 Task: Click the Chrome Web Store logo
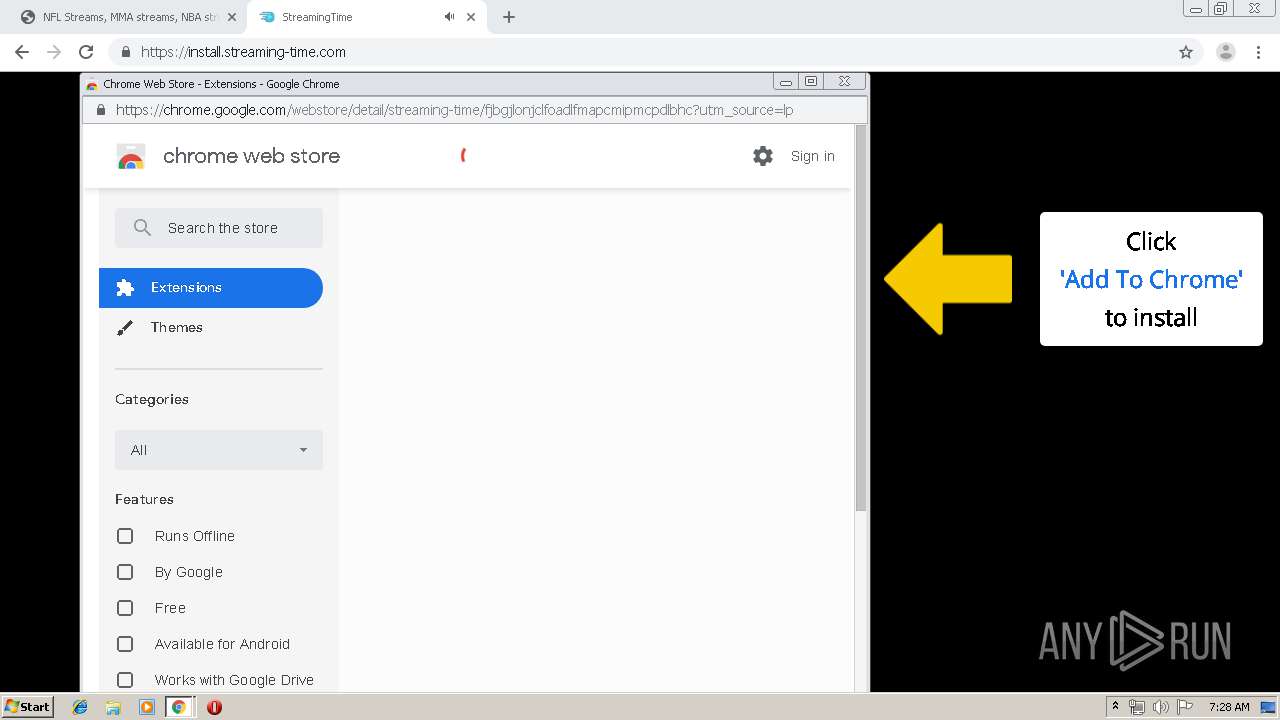click(131, 157)
